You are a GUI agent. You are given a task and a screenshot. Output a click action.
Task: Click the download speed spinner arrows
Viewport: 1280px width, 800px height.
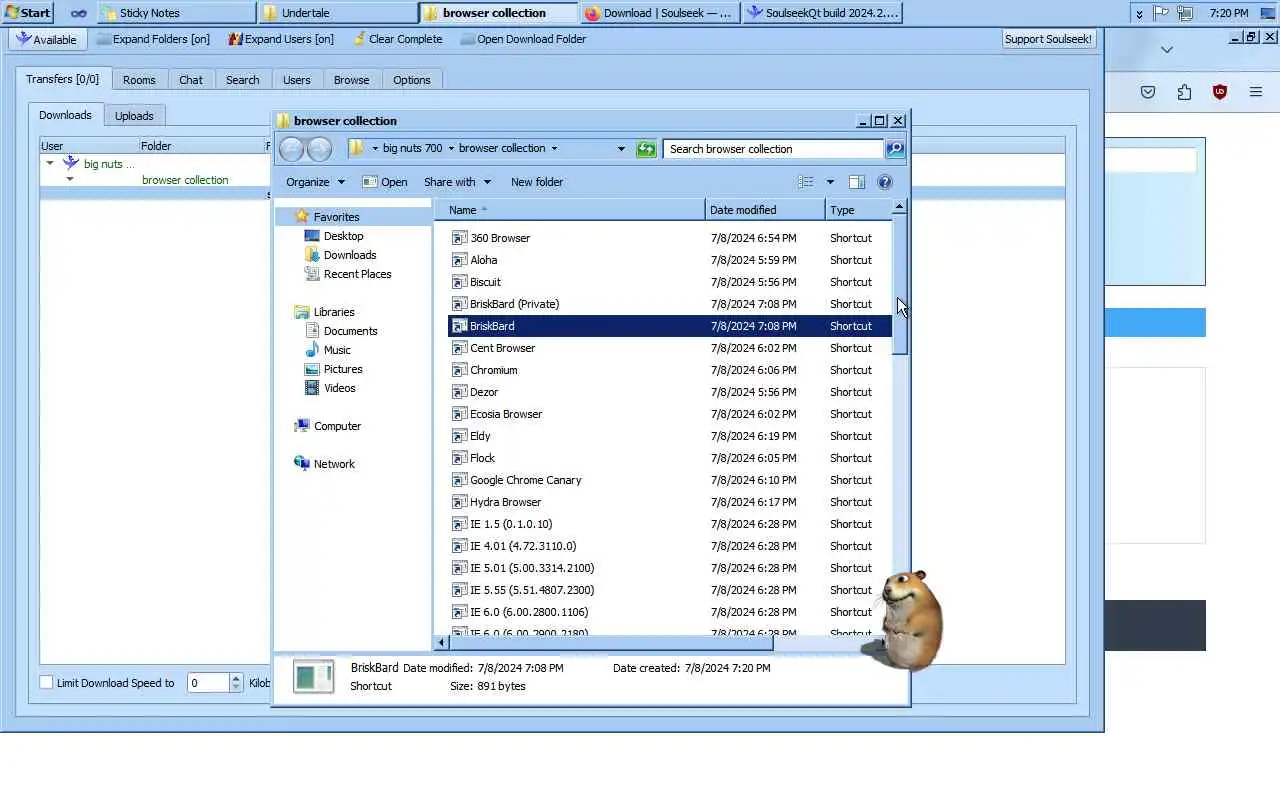(236, 682)
